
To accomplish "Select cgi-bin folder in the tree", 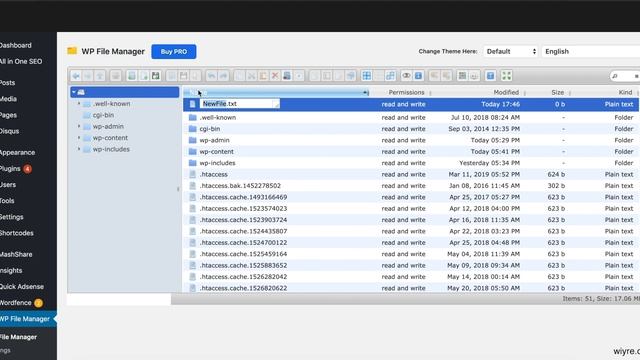I will point(103,115).
